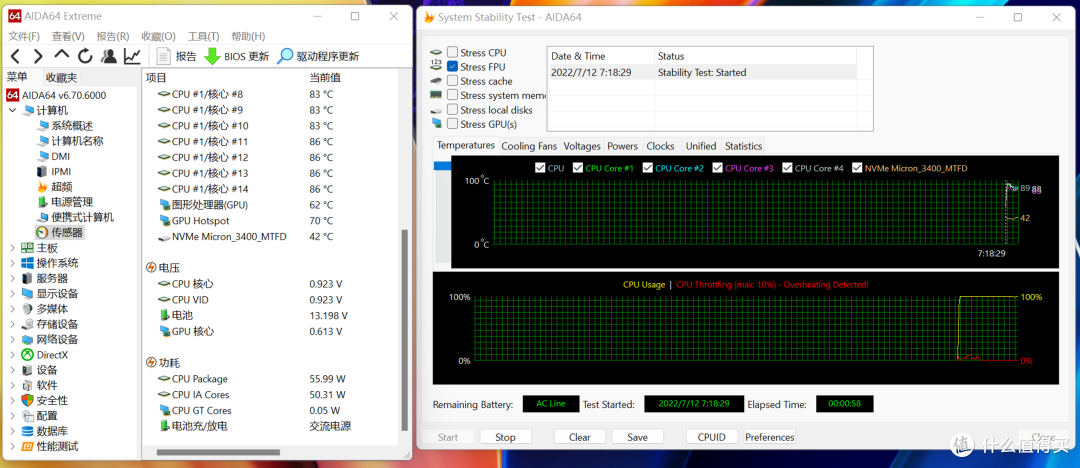
Task: Click the 主板 motherboard icon
Action: [x=28, y=248]
